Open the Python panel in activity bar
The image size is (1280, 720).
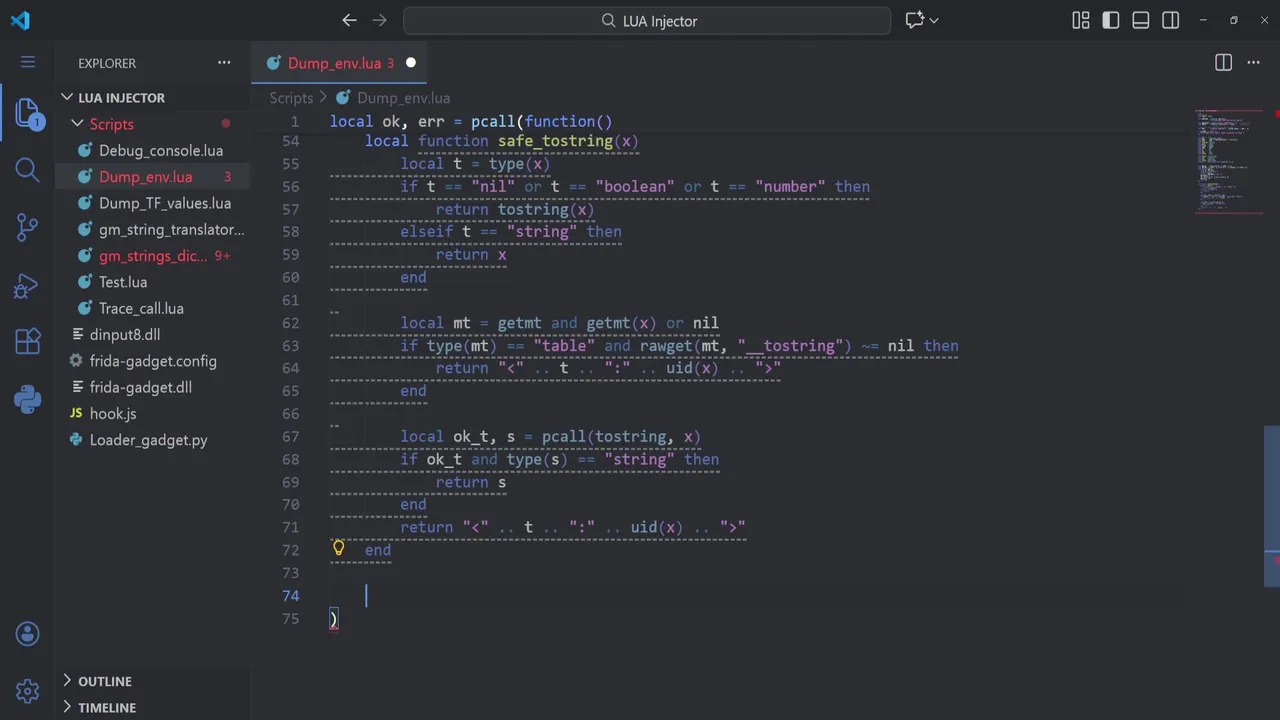[x=28, y=400]
